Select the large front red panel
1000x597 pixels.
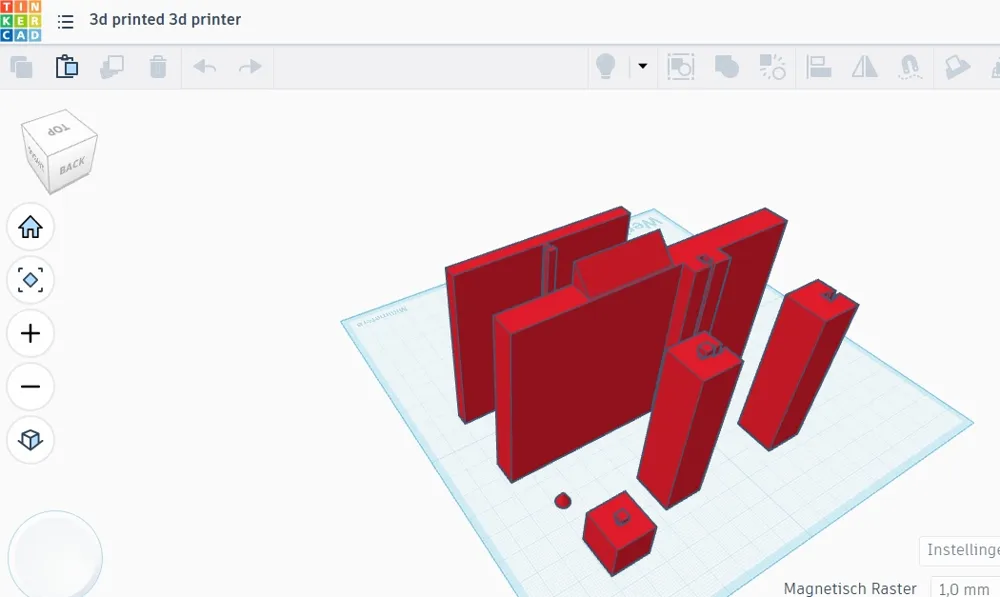coord(587,376)
